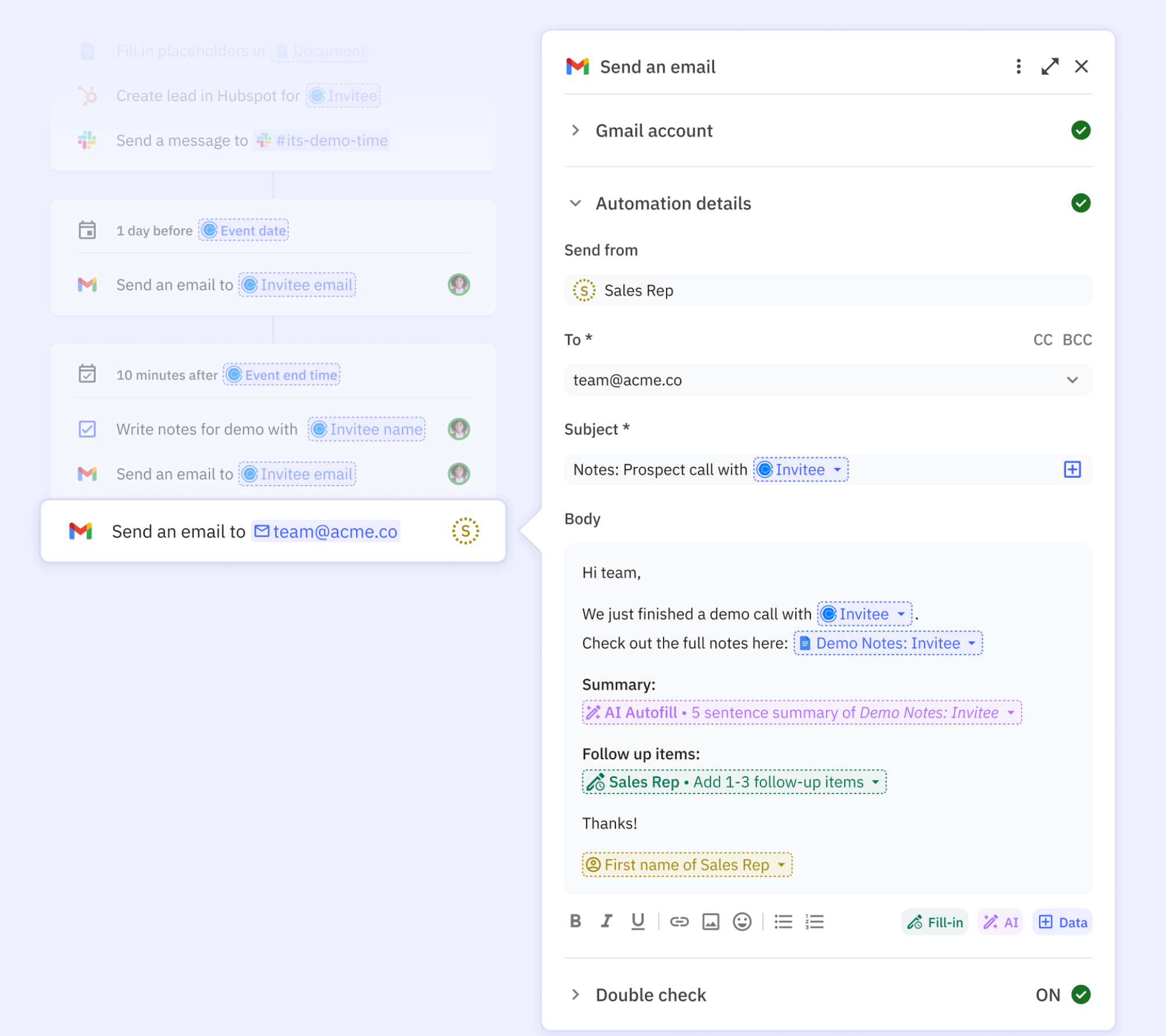Viewport: 1166px width, 1036px height.
Task: Click the Bold formatting icon
Action: 575,921
